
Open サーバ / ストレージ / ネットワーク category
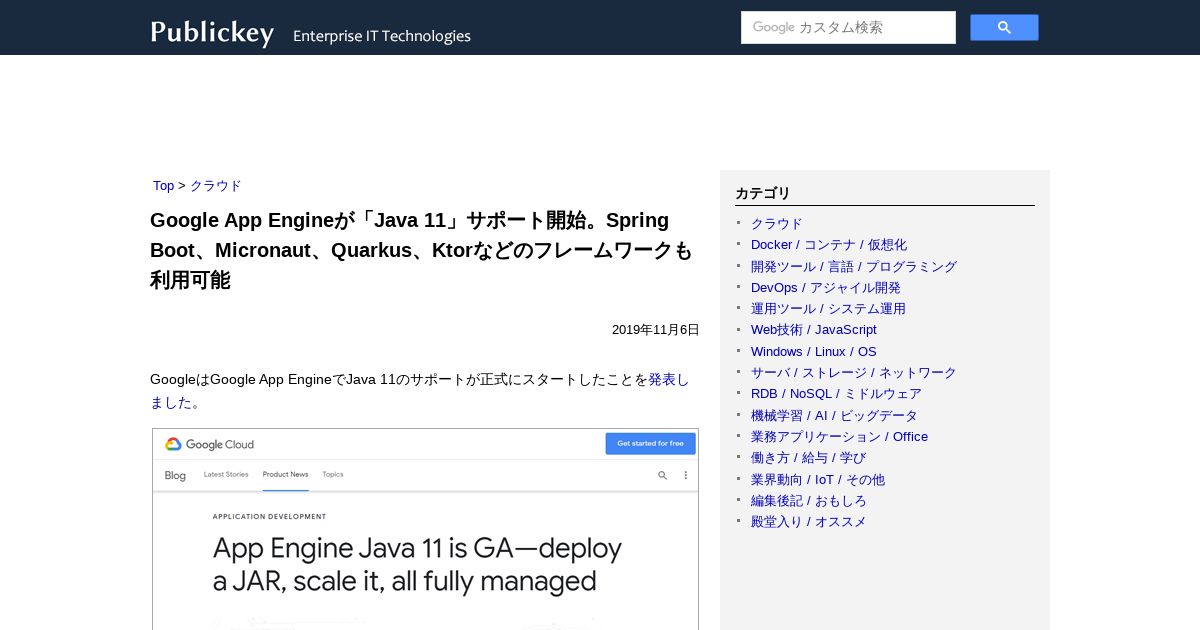point(854,372)
